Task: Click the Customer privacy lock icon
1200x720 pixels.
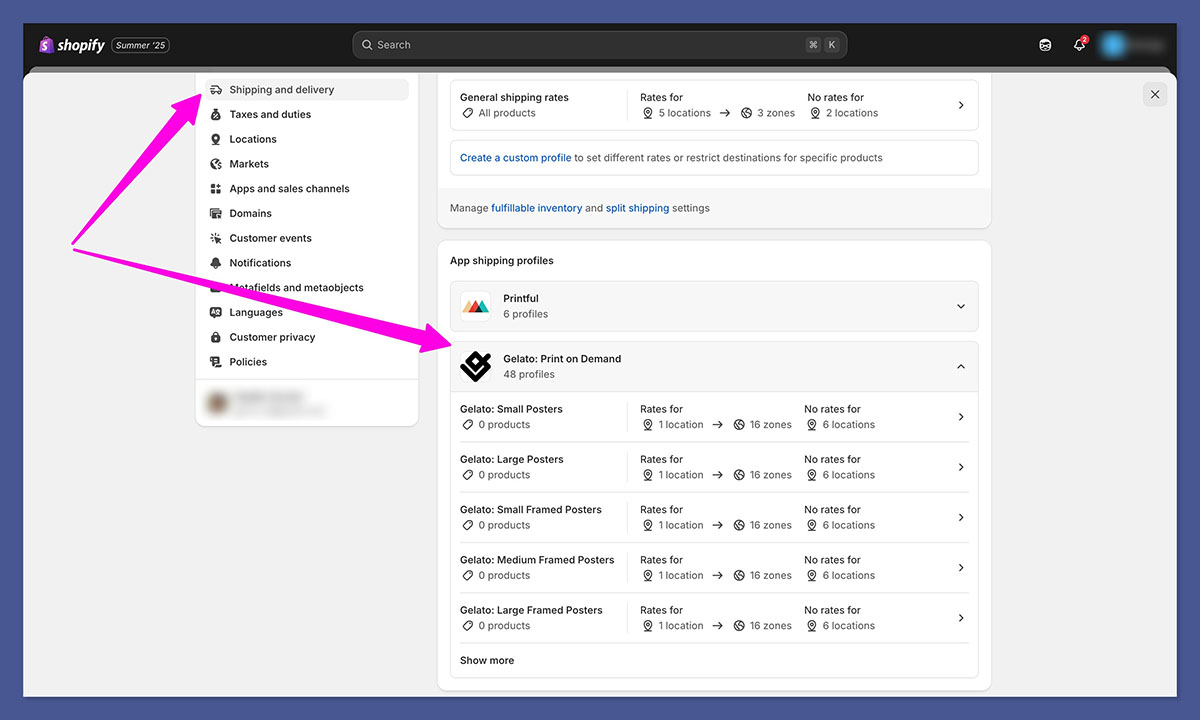Action: (x=216, y=337)
